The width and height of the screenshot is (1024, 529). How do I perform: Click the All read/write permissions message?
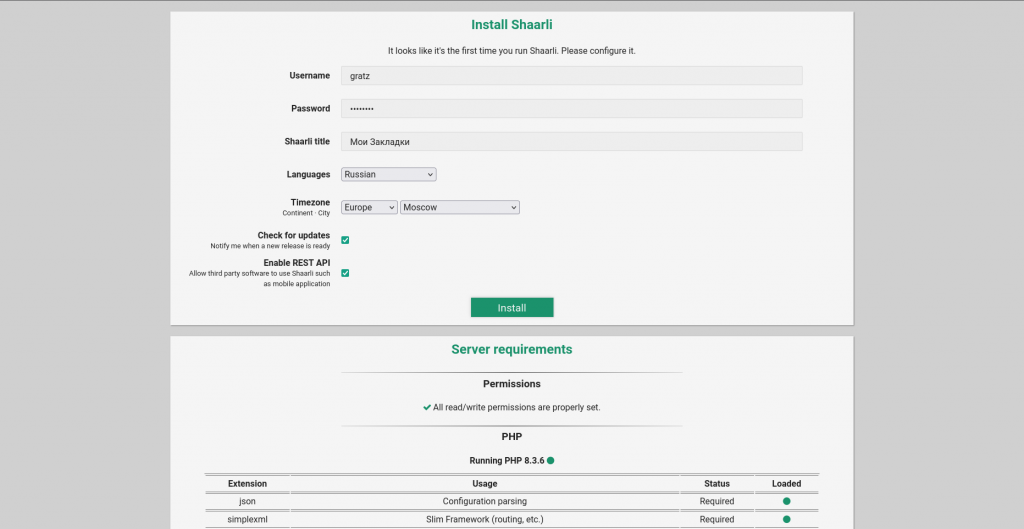pos(517,407)
